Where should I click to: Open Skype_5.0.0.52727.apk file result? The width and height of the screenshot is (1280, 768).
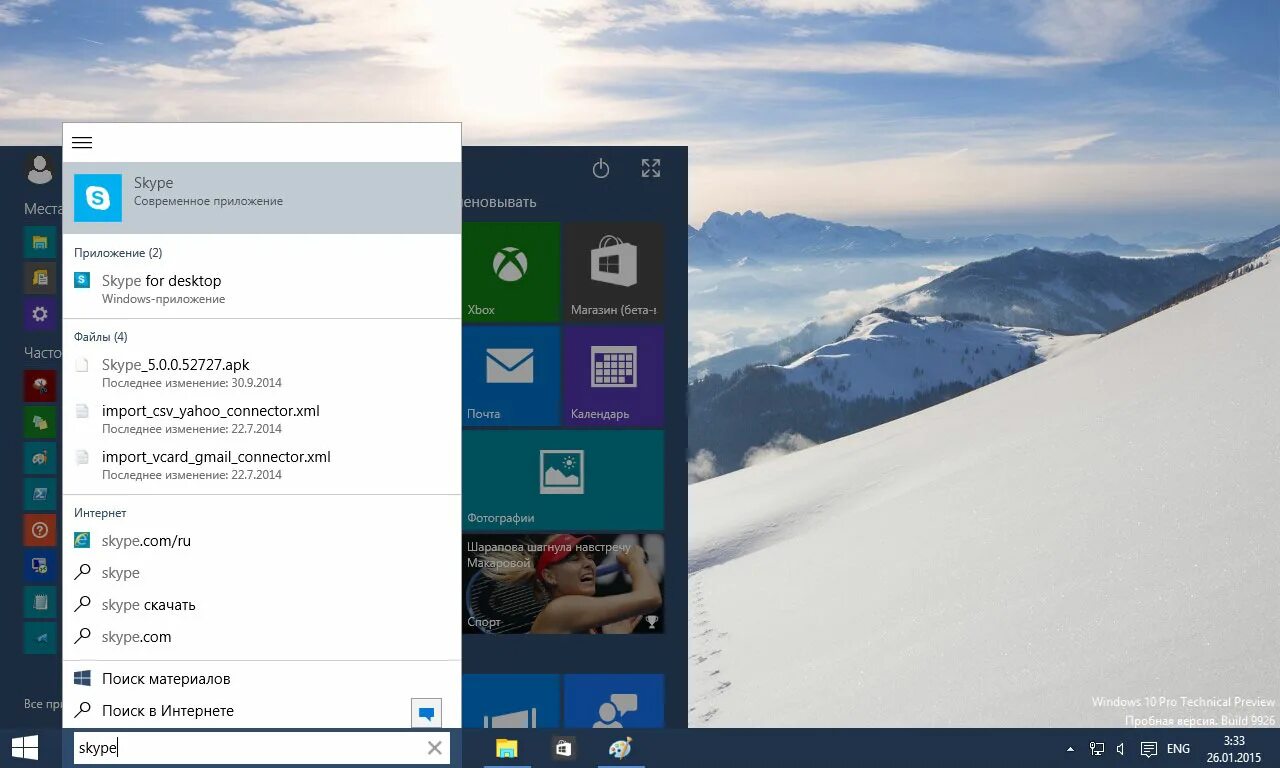[x=262, y=373]
